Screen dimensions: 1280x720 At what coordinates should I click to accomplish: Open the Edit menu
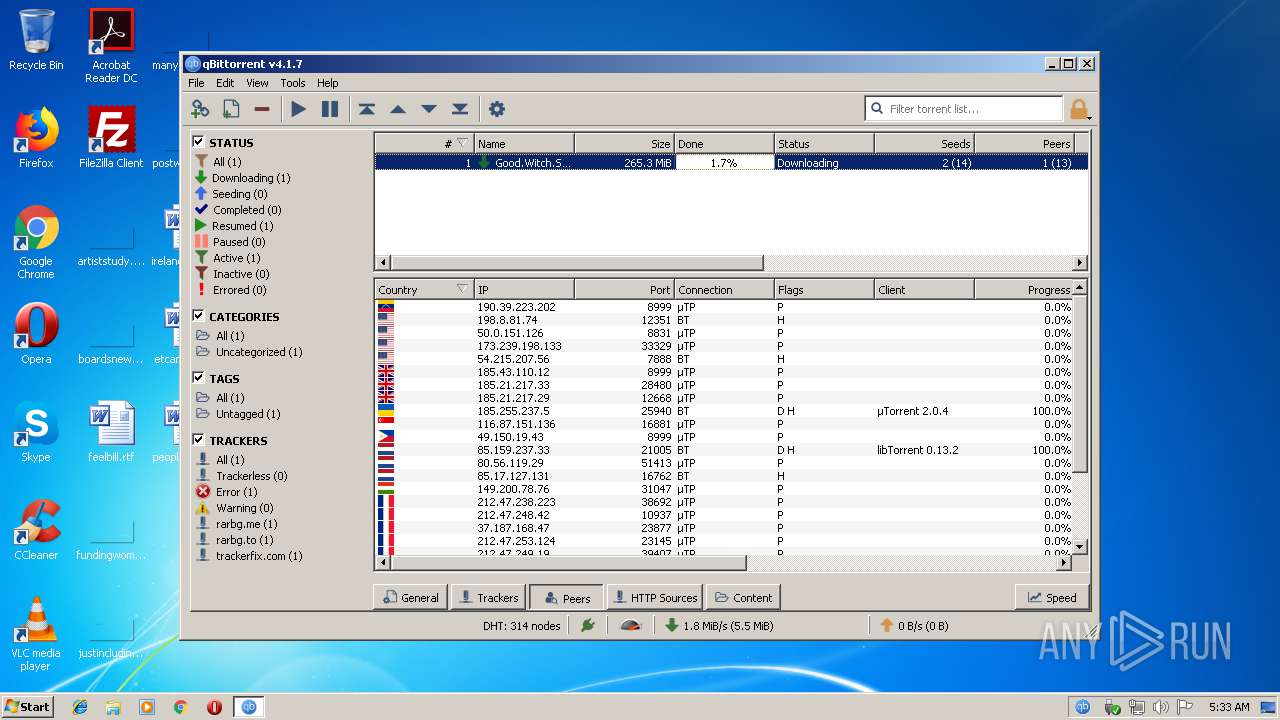pyautogui.click(x=225, y=83)
